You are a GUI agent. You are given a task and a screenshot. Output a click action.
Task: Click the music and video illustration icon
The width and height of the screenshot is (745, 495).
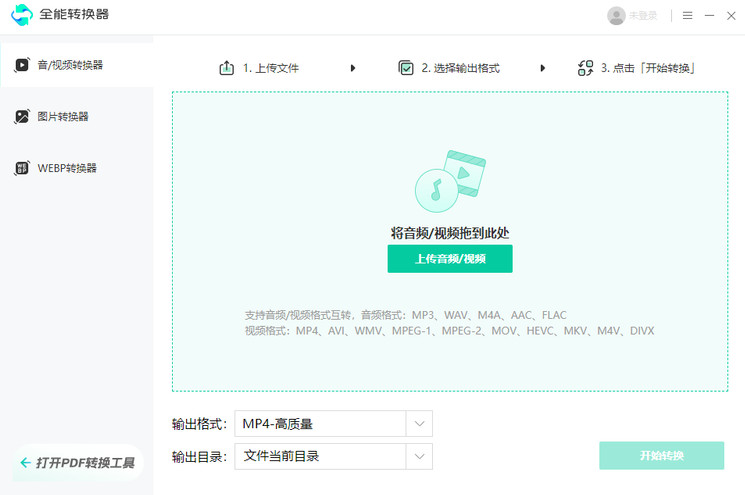449,181
